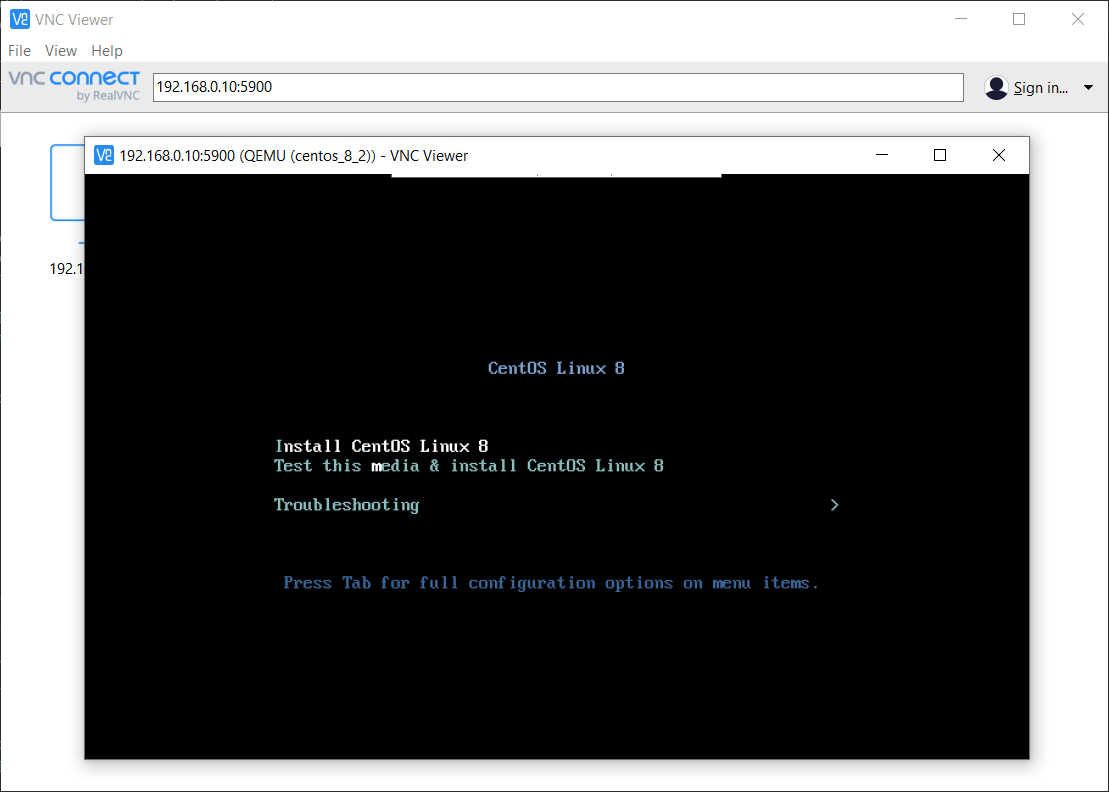The width and height of the screenshot is (1109, 792).
Task: Minimize the main VNC Viewer window
Action: [960, 19]
